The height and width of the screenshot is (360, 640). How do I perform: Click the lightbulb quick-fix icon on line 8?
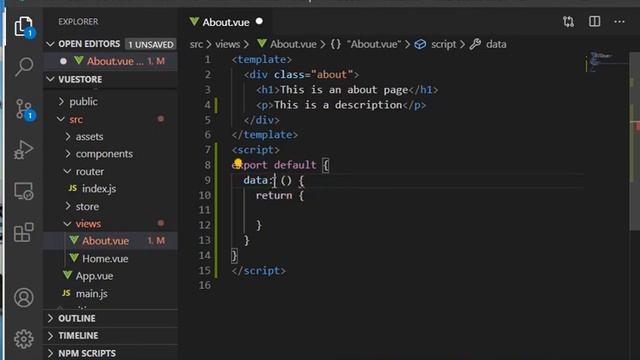(x=238, y=164)
